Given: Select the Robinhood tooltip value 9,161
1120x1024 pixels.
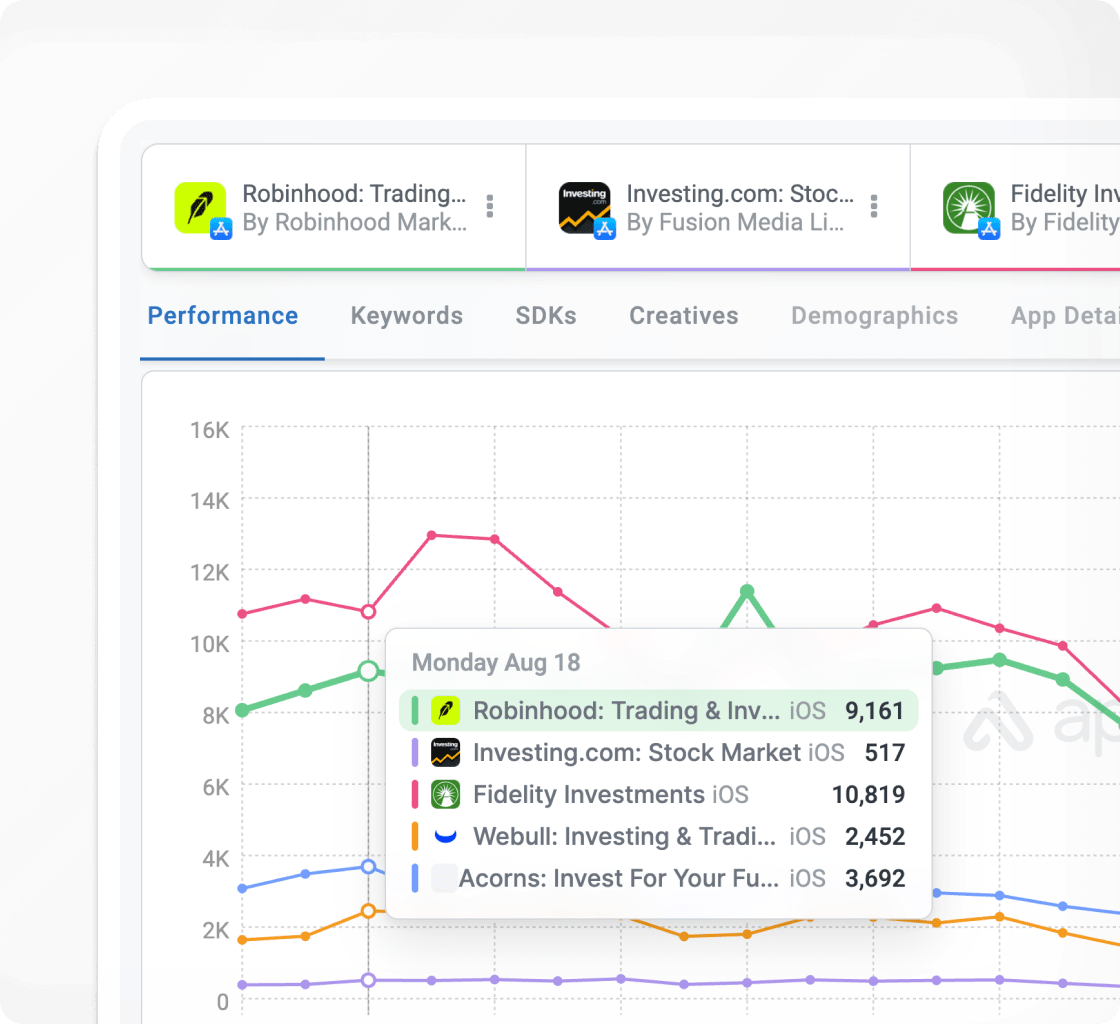Looking at the screenshot, I should pyautogui.click(x=875, y=711).
